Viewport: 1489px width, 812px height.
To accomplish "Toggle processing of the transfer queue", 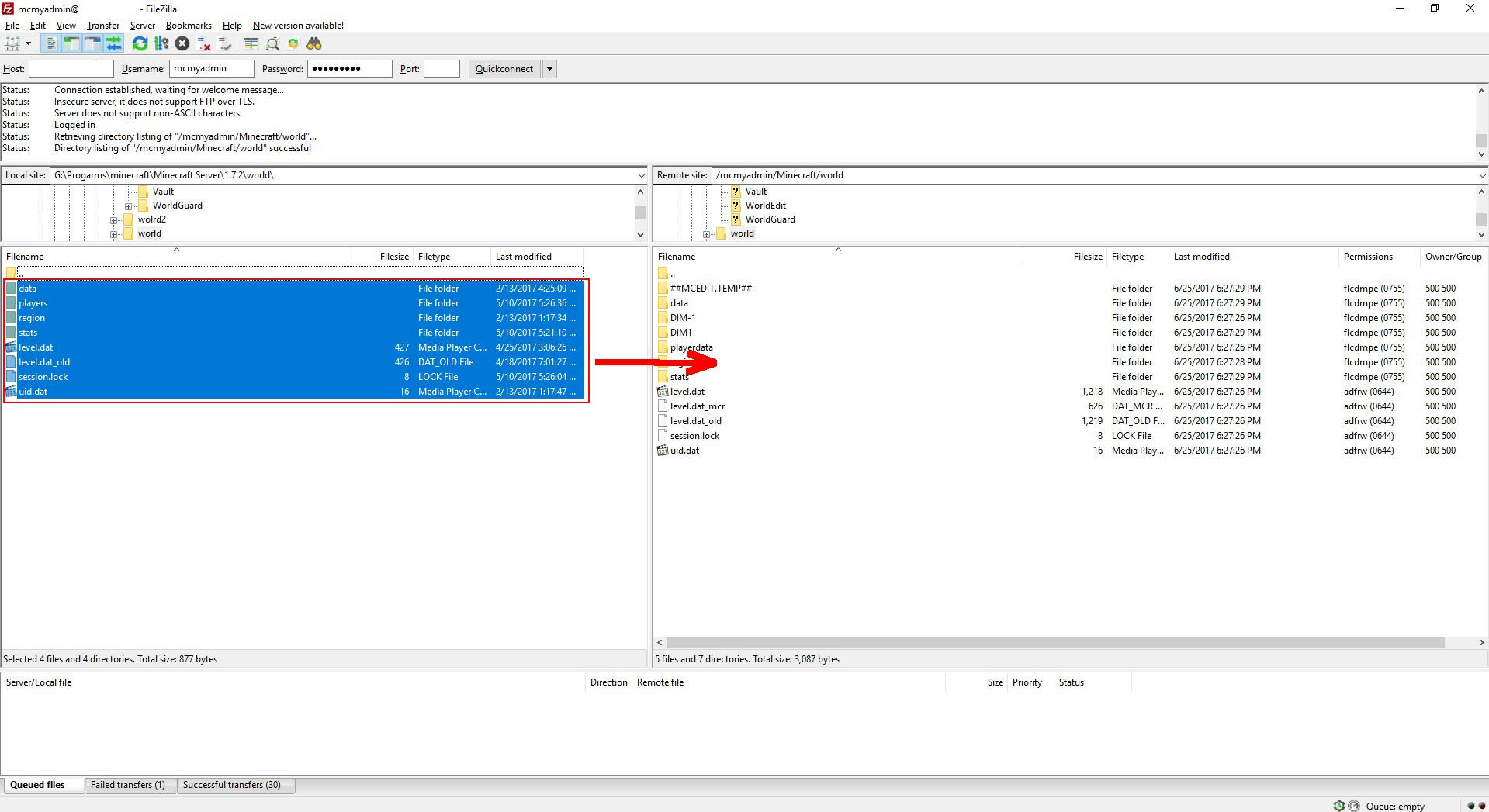I will tap(161, 43).
